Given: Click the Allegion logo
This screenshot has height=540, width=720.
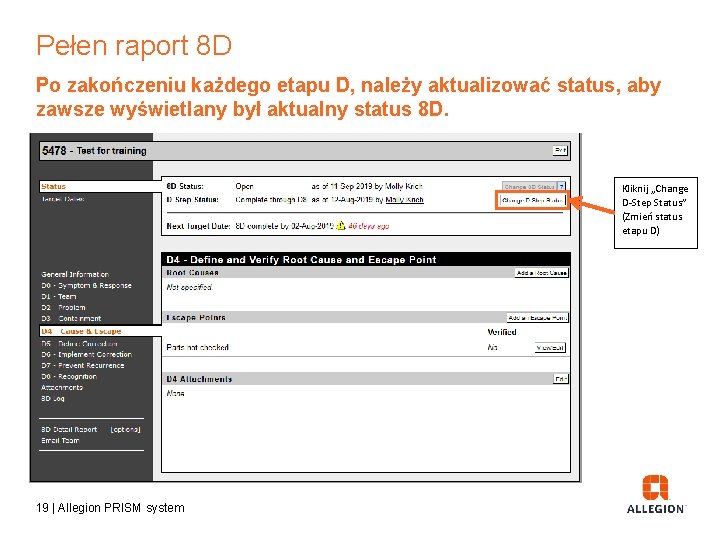Looking at the screenshot, I should click(x=655, y=494).
